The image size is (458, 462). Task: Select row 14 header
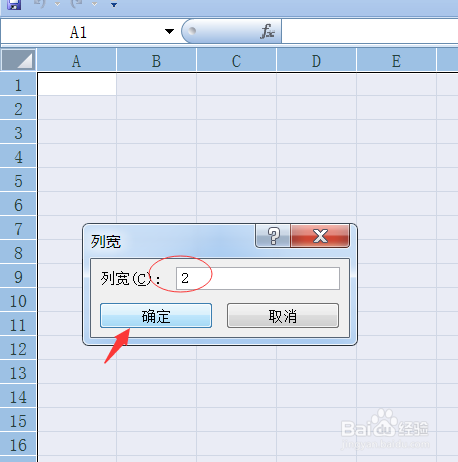(18, 397)
